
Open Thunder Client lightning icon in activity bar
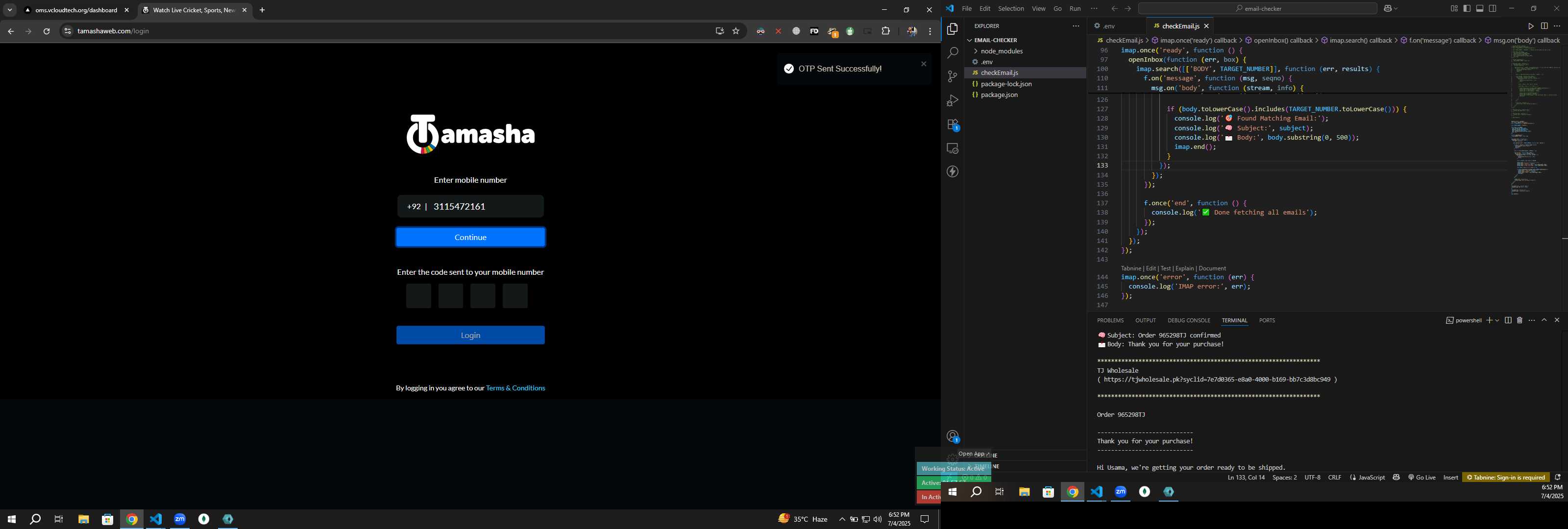click(x=953, y=171)
